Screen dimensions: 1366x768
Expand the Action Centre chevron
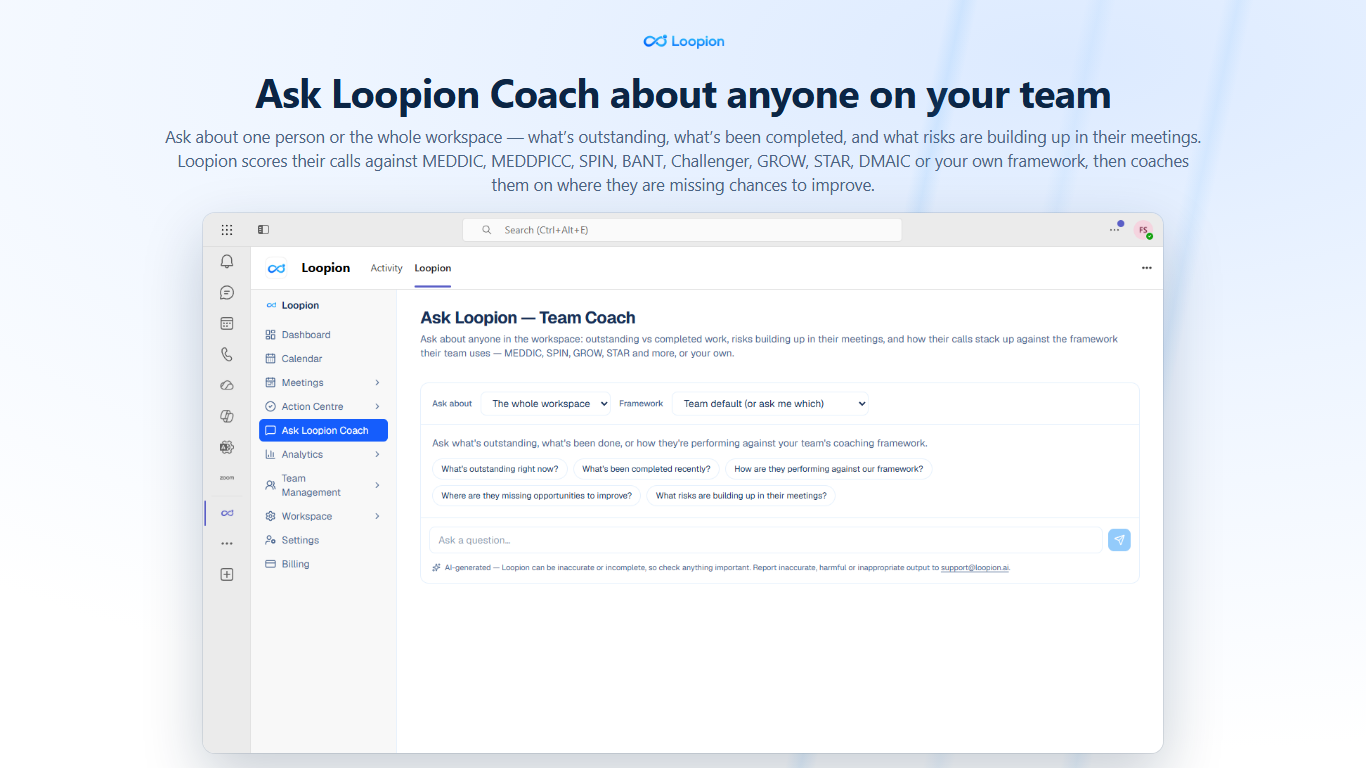(377, 407)
